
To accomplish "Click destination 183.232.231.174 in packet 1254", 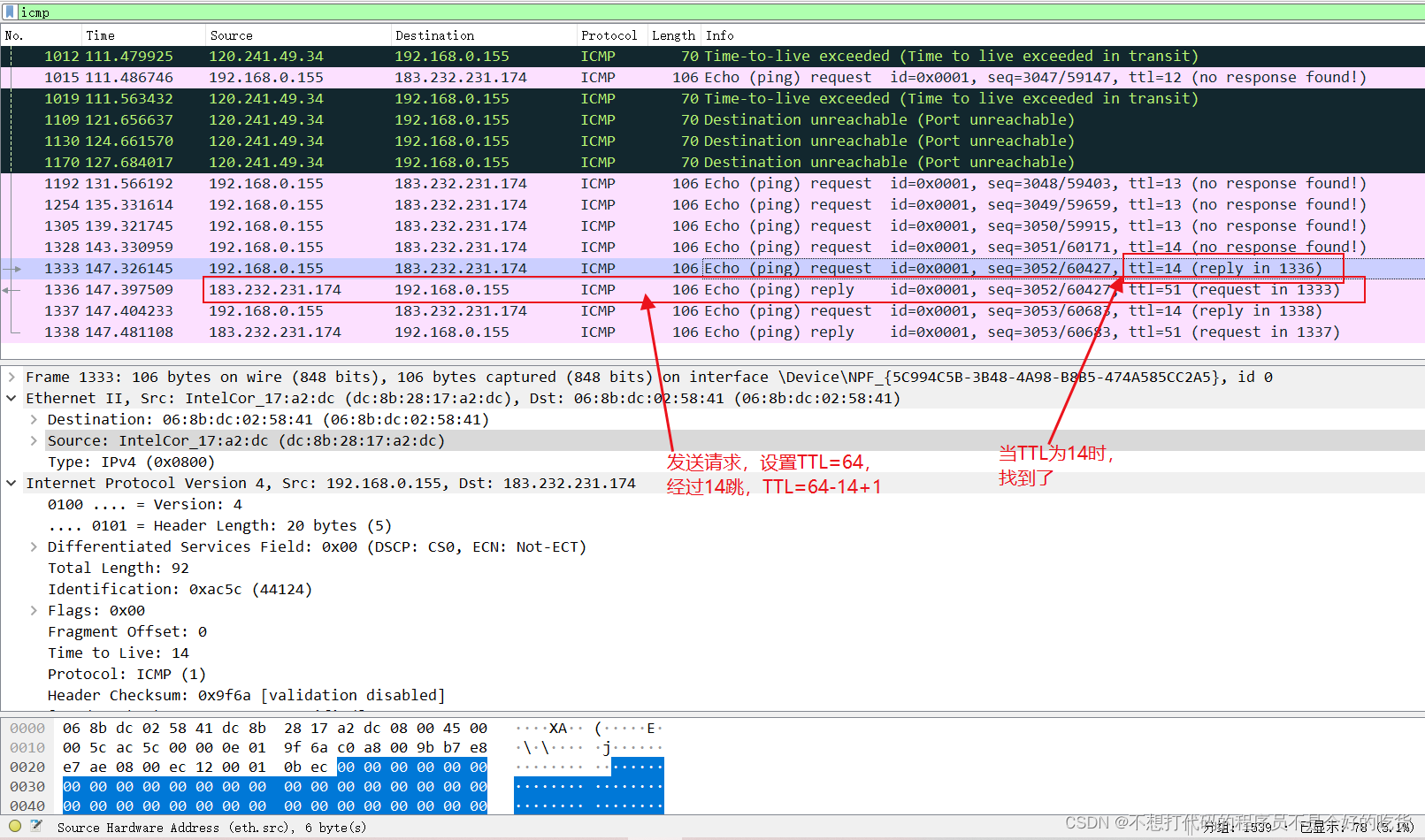I will click(461, 204).
